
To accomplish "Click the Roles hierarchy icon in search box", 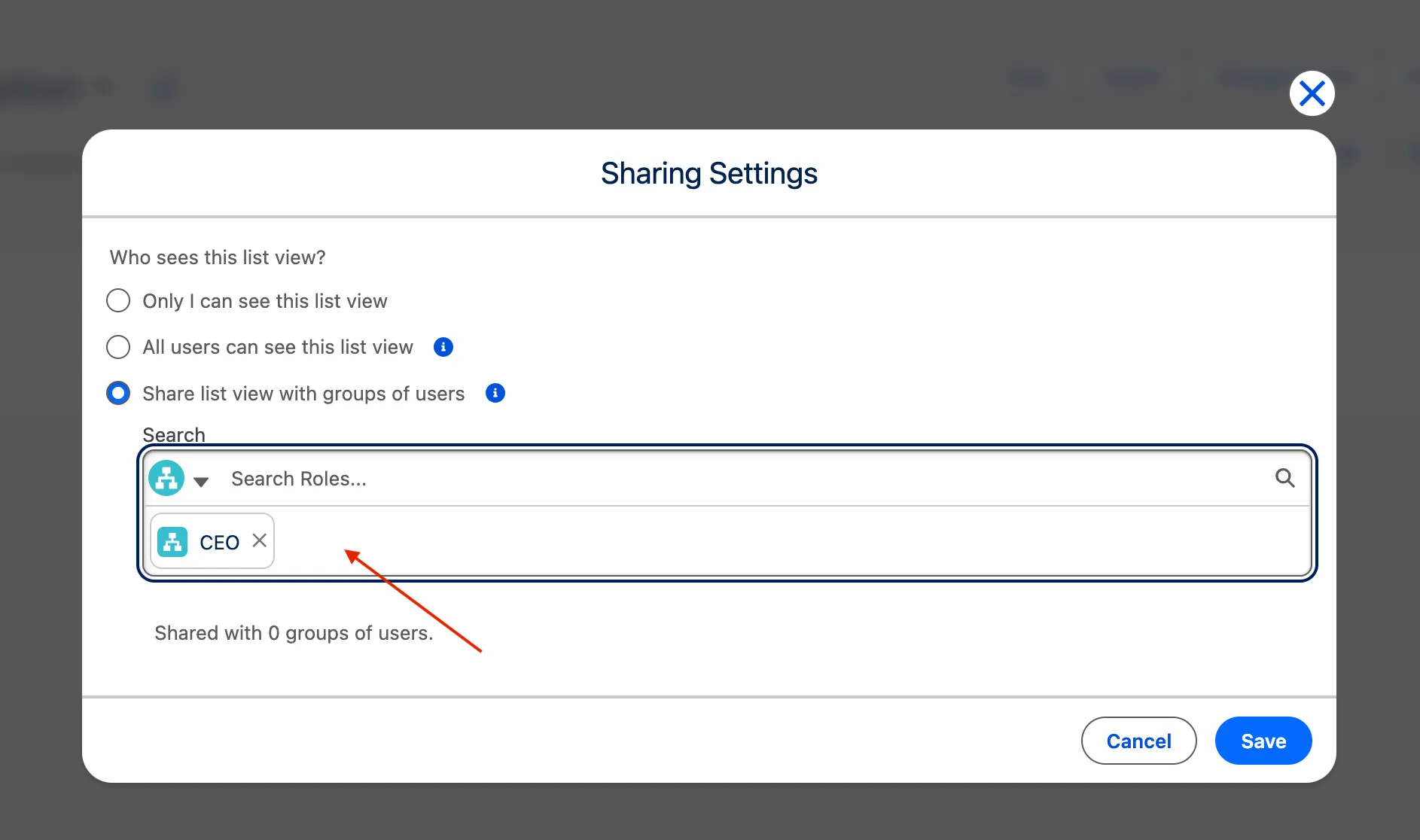I will pyautogui.click(x=166, y=479).
